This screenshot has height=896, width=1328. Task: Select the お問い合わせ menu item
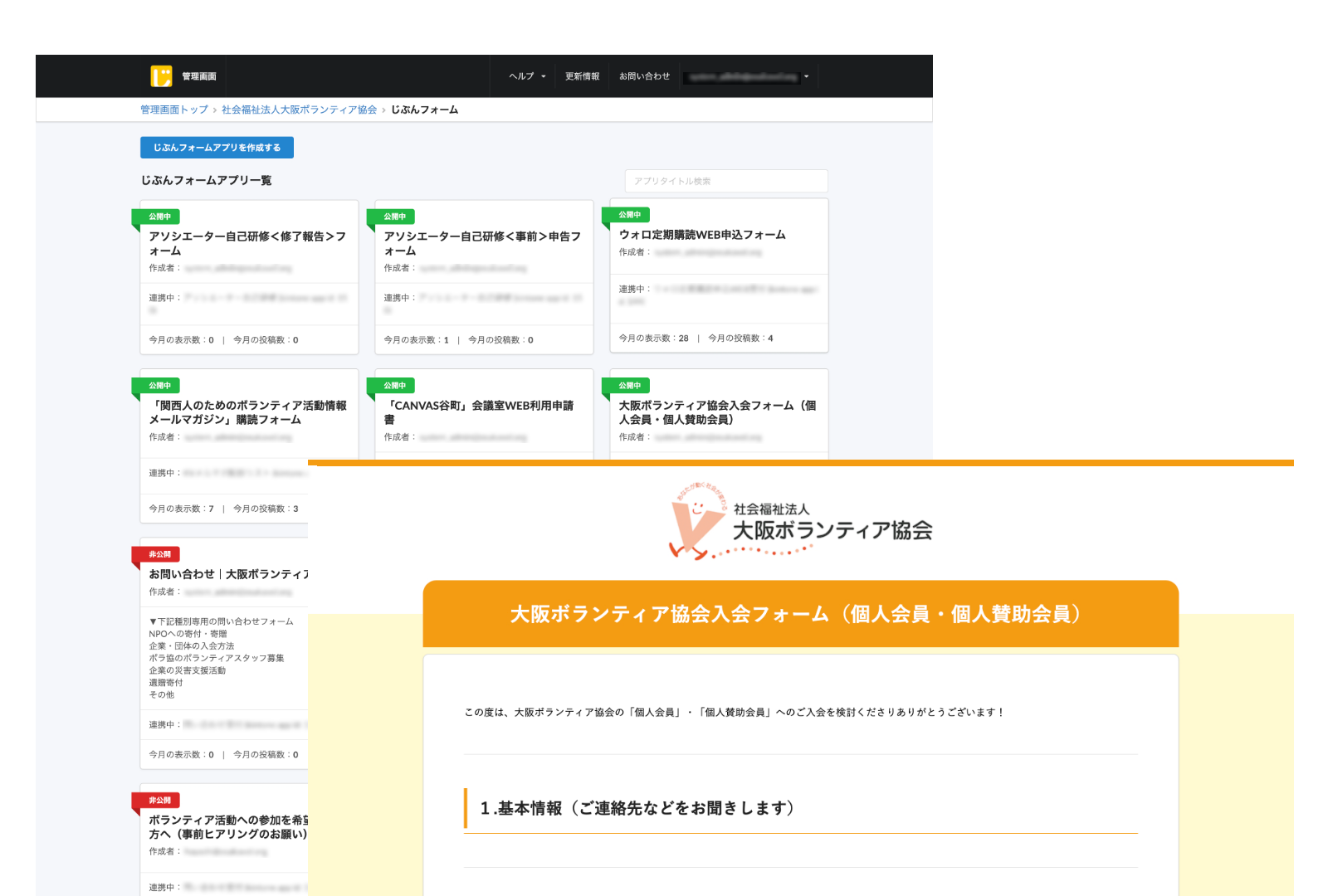(644, 75)
